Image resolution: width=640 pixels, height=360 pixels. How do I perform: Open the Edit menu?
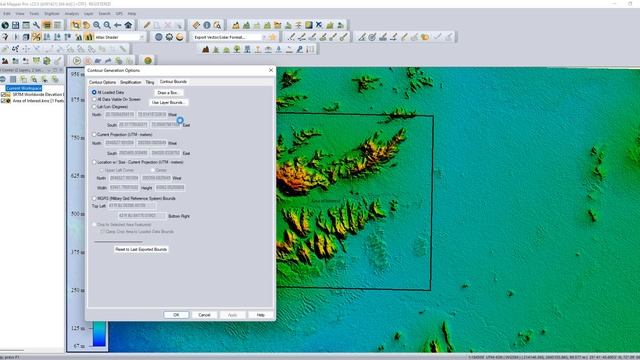(7, 14)
